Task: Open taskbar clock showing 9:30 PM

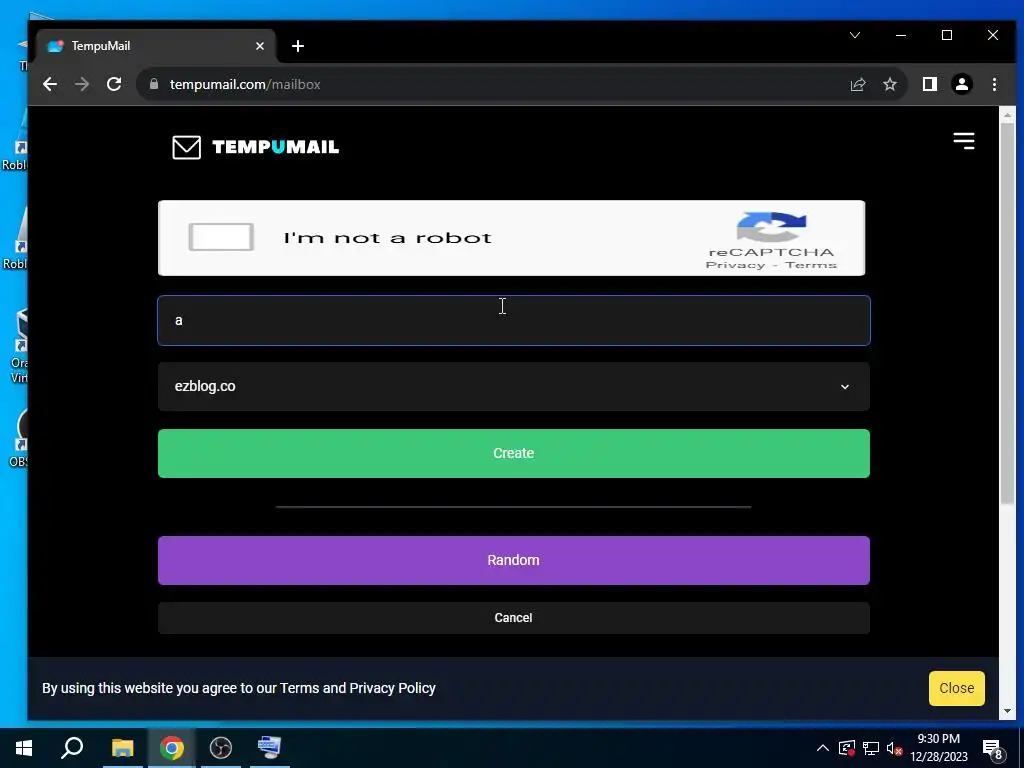Action: point(938,748)
